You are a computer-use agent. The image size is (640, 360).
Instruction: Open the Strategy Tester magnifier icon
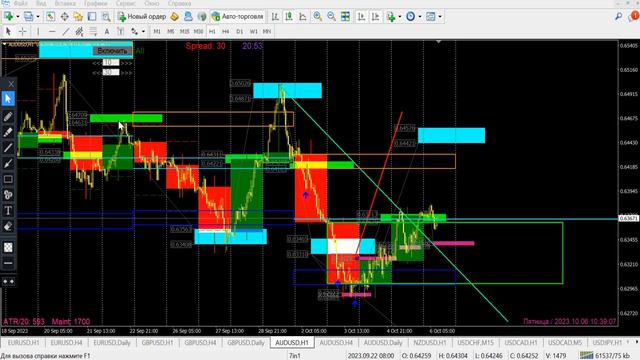[x=106, y=17]
